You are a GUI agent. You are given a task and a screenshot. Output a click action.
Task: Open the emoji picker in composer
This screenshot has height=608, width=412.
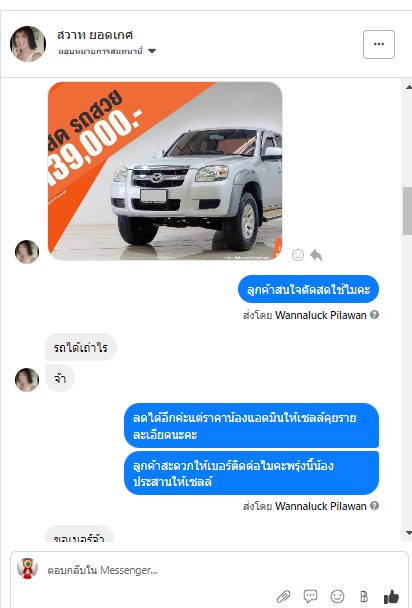click(x=337, y=596)
